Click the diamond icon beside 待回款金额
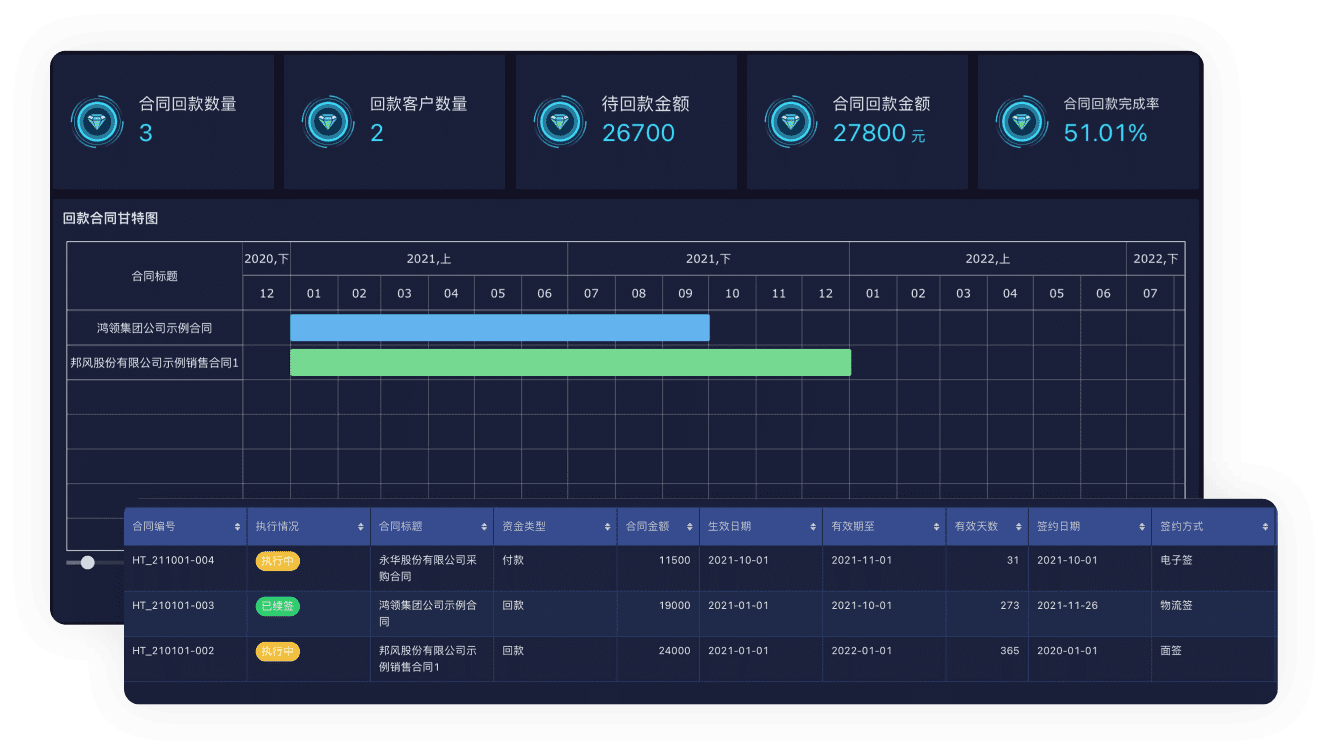1328x756 pixels. pyautogui.click(x=560, y=122)
